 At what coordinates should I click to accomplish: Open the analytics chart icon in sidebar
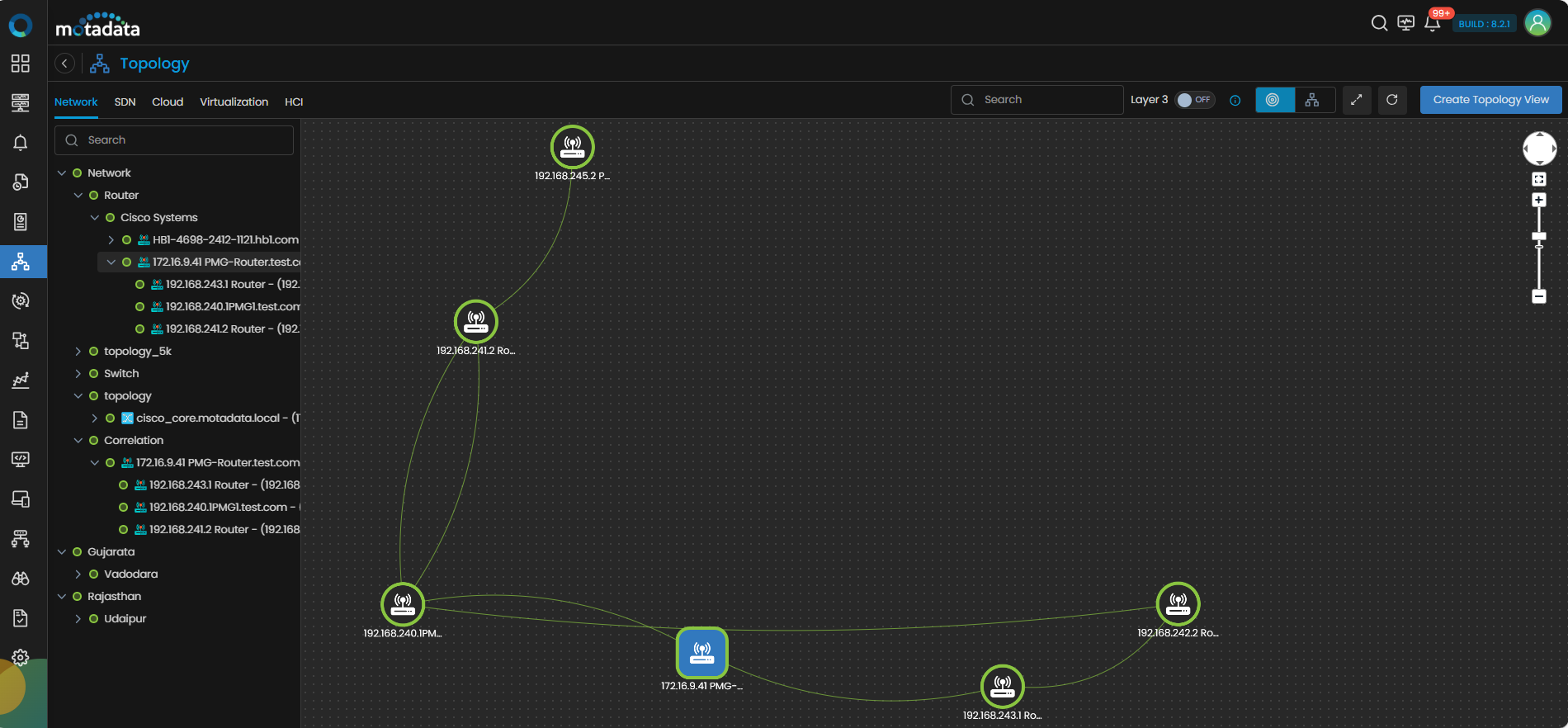click(x=21, y=381)
